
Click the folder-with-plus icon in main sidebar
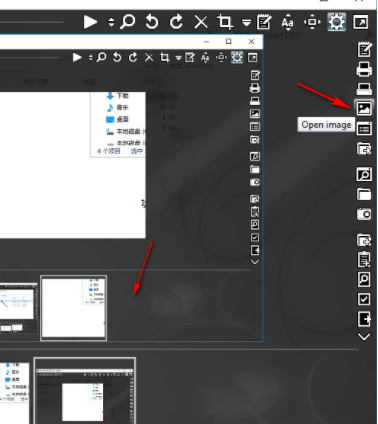coord(364,240)
